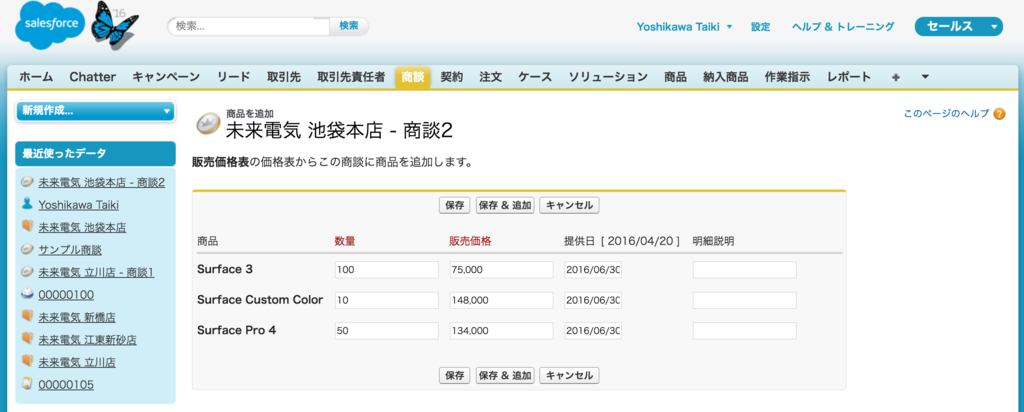The height and width of the screenshot is (412, 1024).
Task: Go to the 取引先 tab
Action: (x=283, y=77)
